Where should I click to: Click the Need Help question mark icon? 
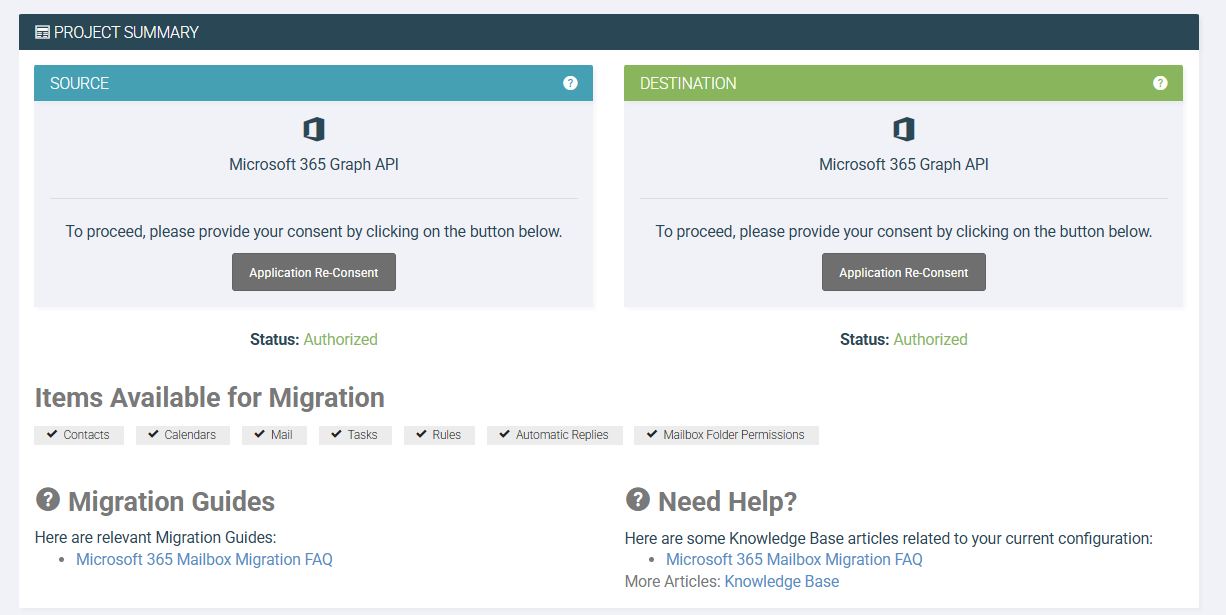[x=638, y=499]
